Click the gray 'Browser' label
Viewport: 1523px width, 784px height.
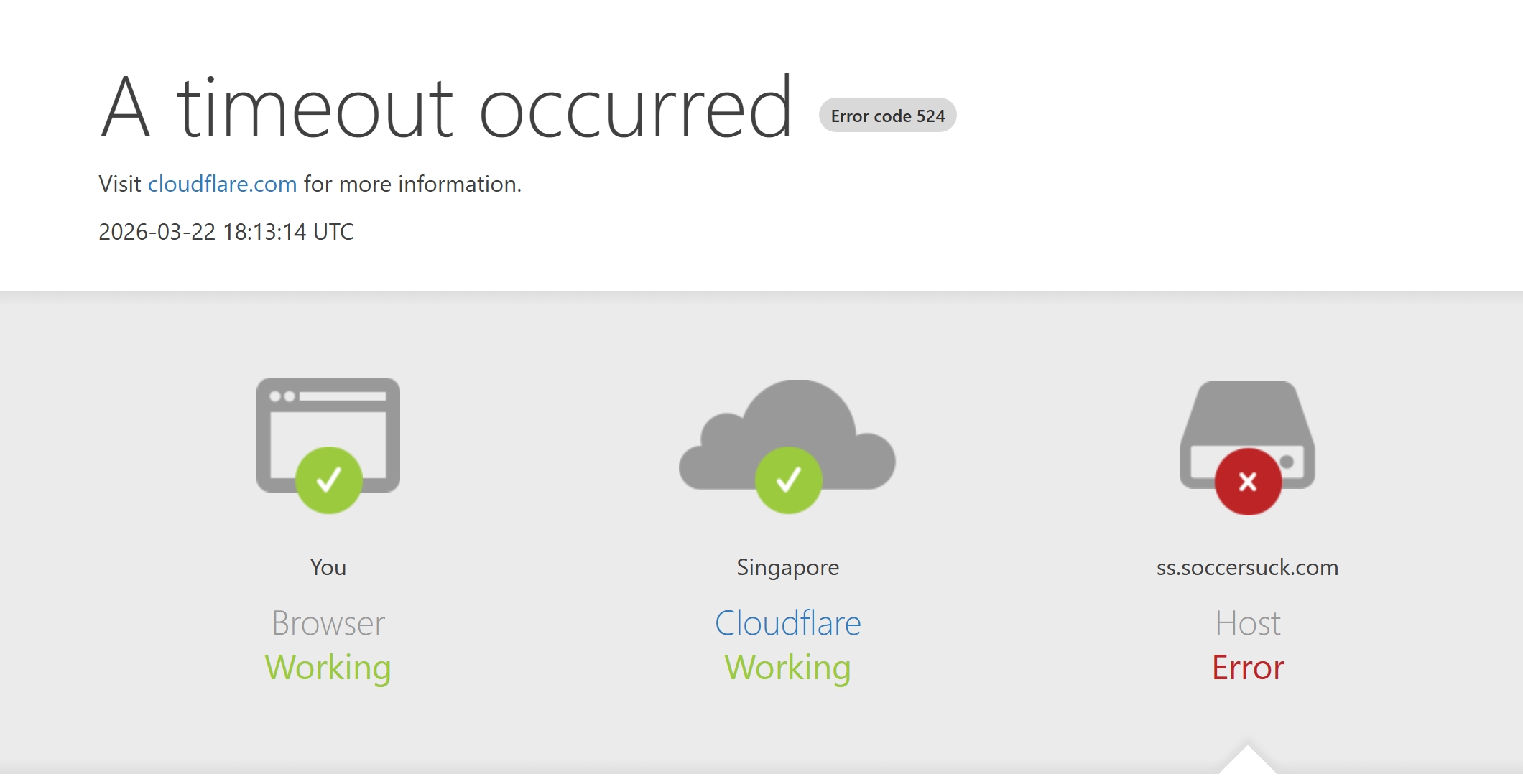(x=328, y=622)
